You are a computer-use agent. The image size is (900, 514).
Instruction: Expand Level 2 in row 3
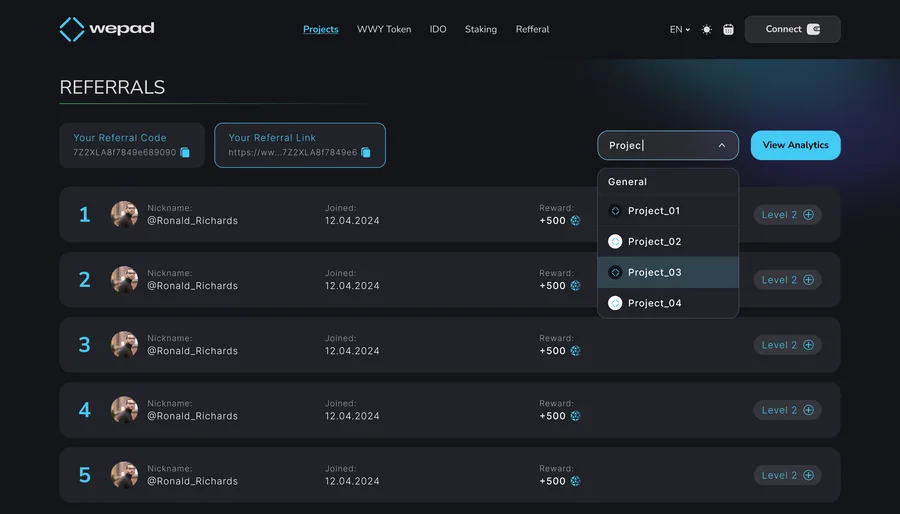coord(788,345)
